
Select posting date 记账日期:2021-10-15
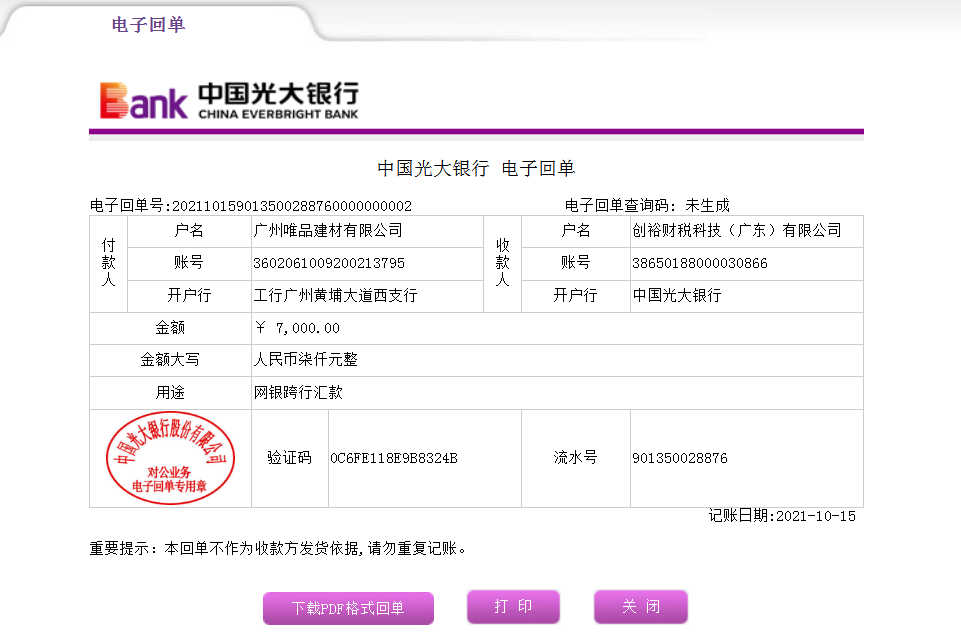[x=782, y=516]
